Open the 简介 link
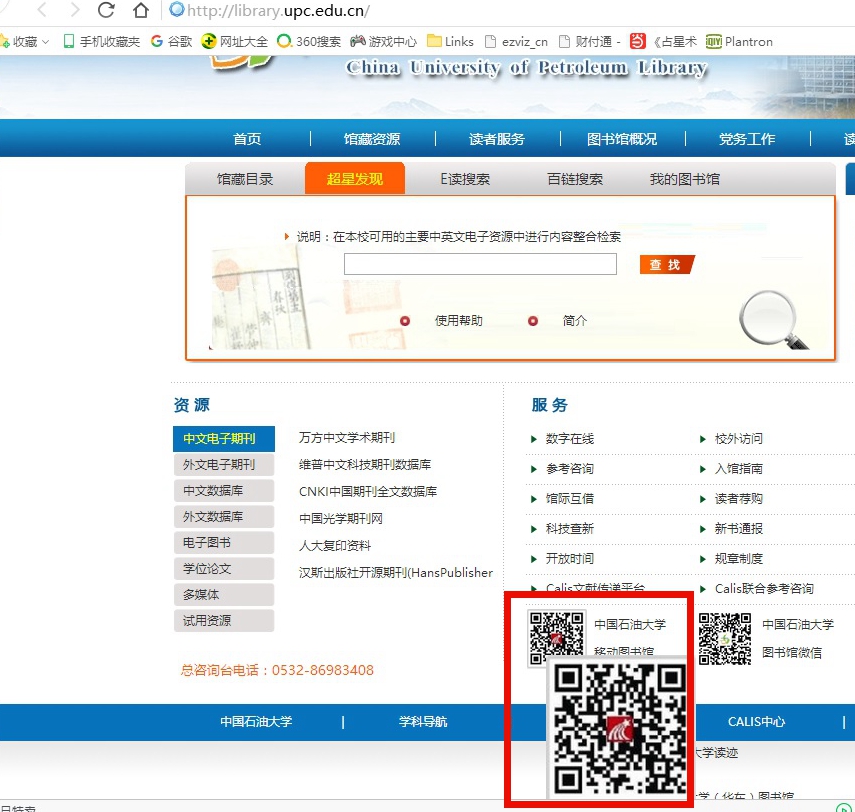This screenshot has width=855, height=812. coord(575,321)
